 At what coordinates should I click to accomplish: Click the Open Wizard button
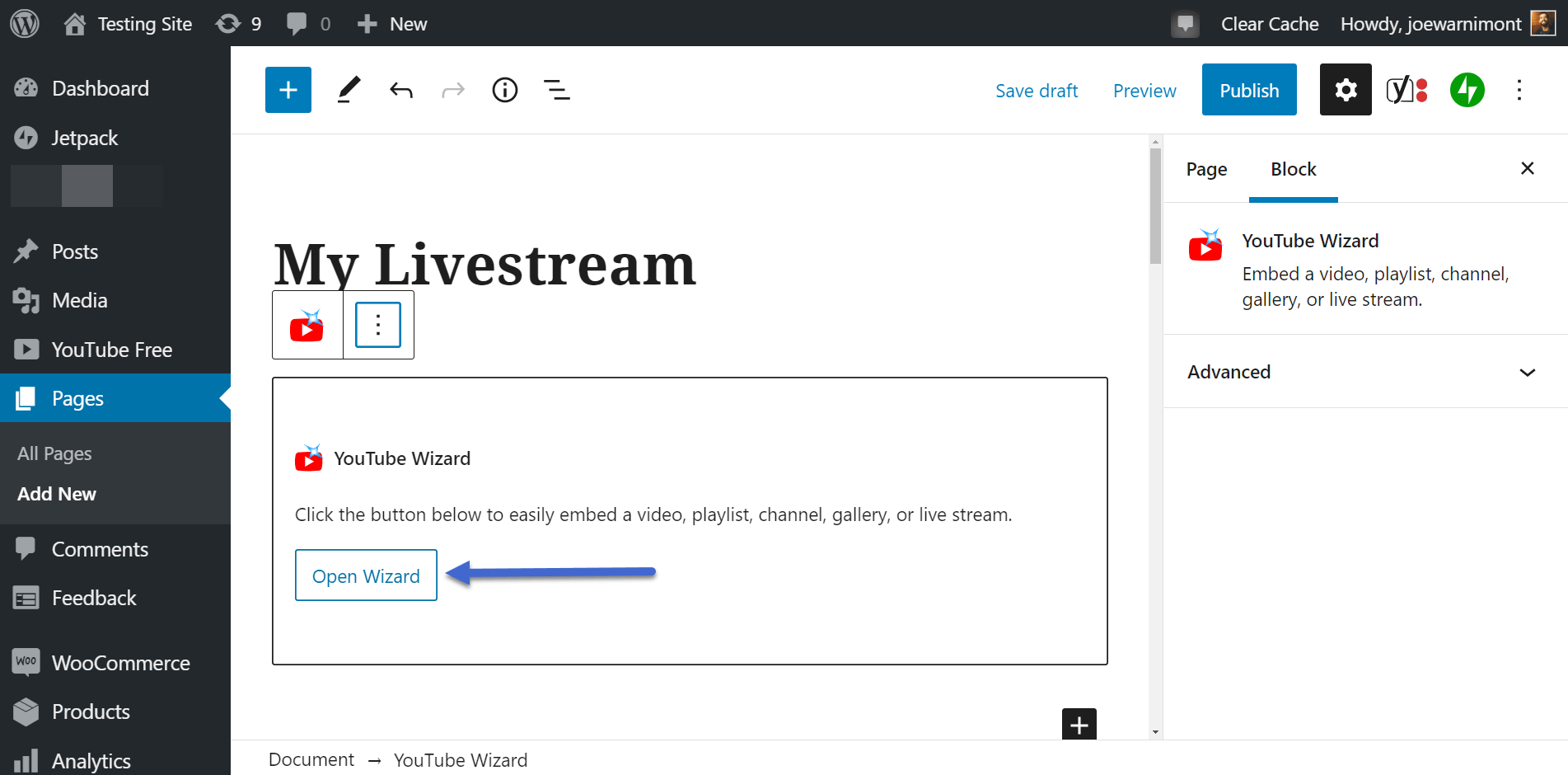[366, 575]
